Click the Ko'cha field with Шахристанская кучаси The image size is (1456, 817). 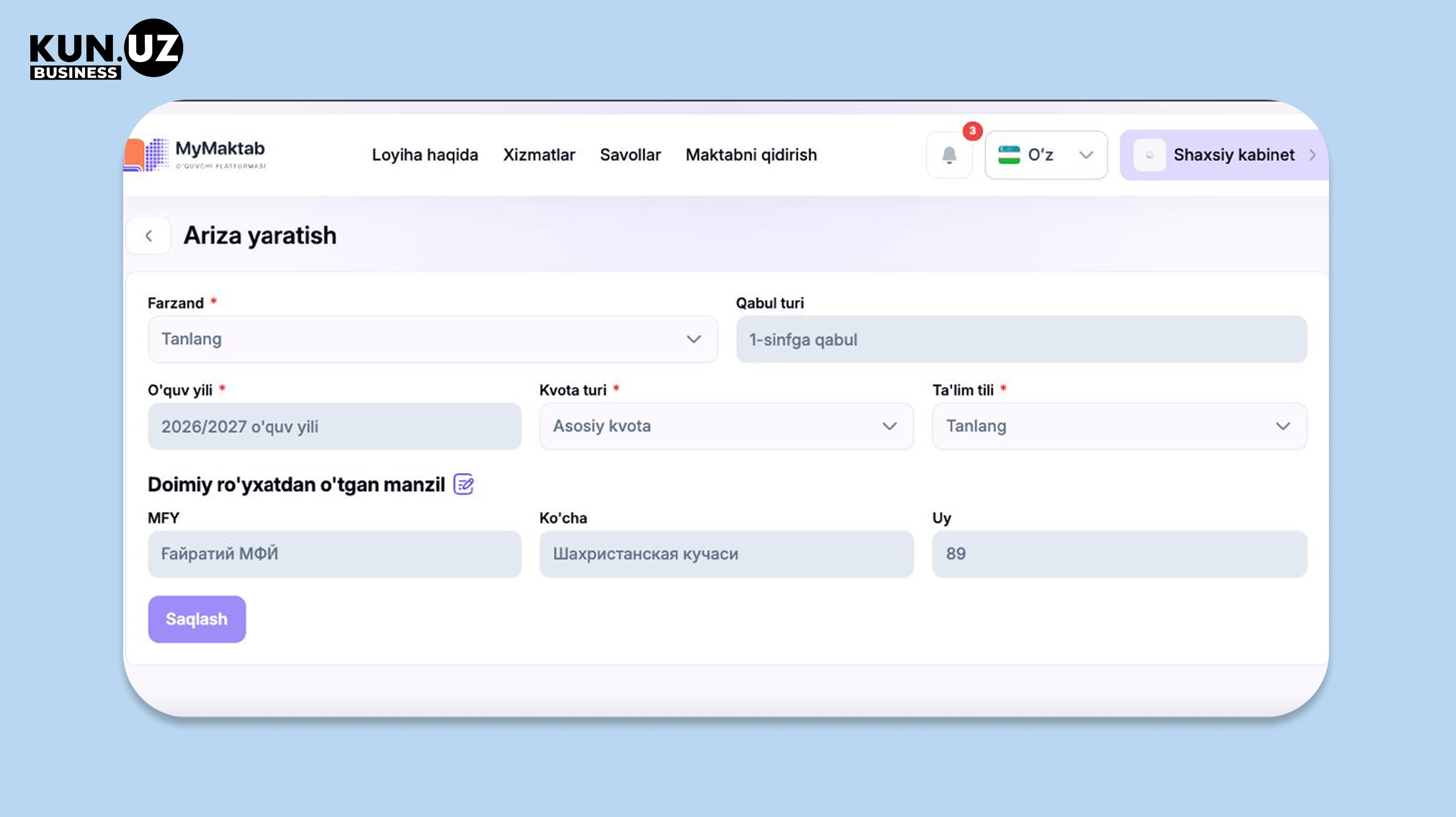[x=726, y=554]
